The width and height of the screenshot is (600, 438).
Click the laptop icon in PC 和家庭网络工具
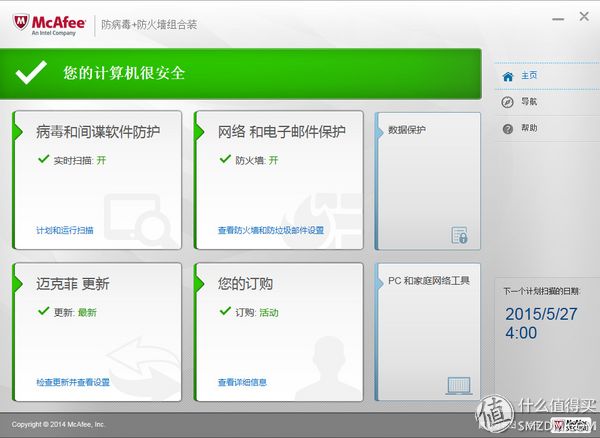[459, 386]
